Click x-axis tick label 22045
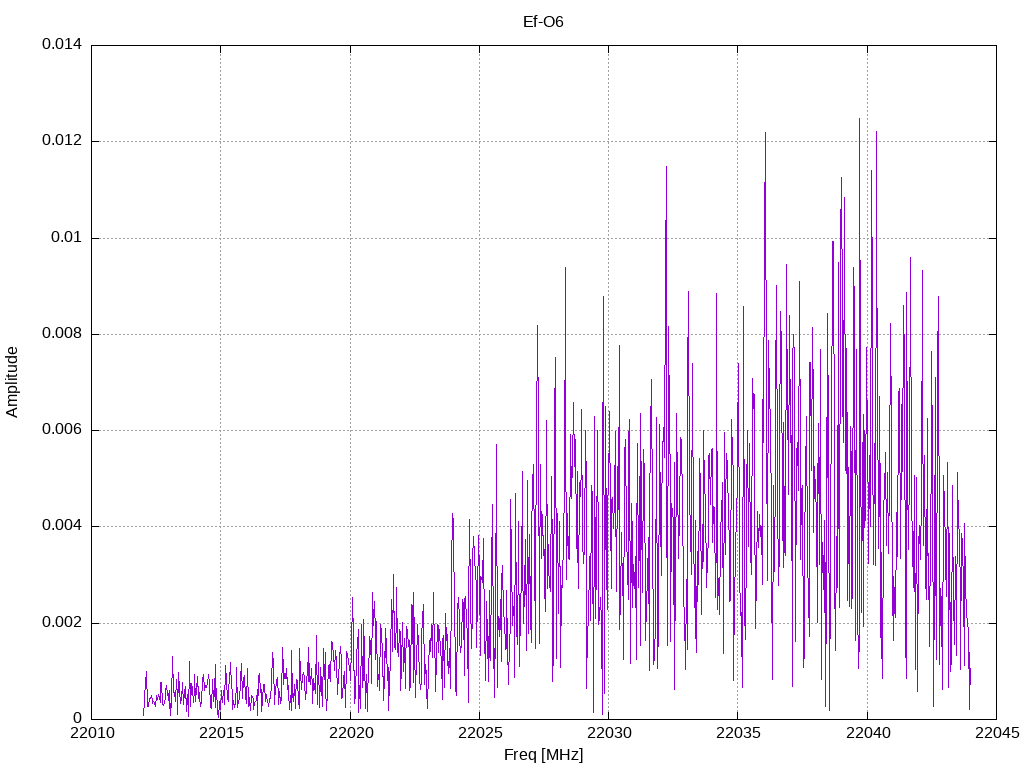Viewport: 1024px width, 768px height. click(x=997, y=733)
